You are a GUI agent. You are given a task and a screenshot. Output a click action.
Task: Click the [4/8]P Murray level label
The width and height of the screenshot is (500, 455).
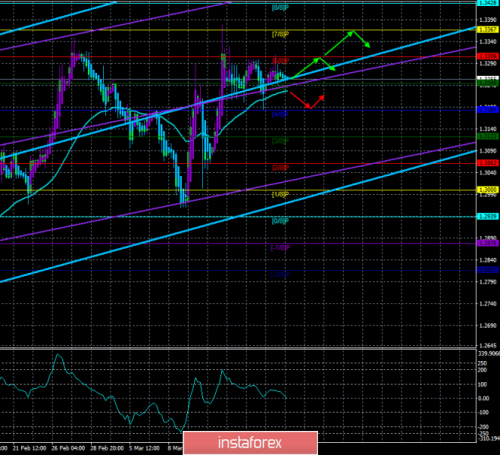click(x=280, y=114)
